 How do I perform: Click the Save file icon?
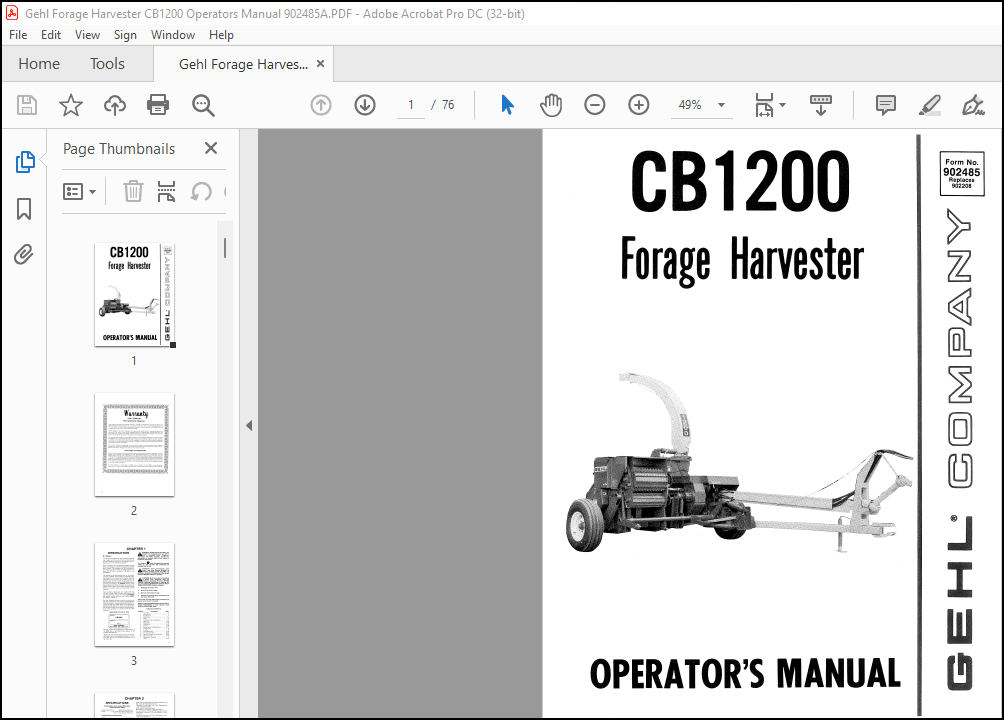pyautogui.click(x=27, y=105)
